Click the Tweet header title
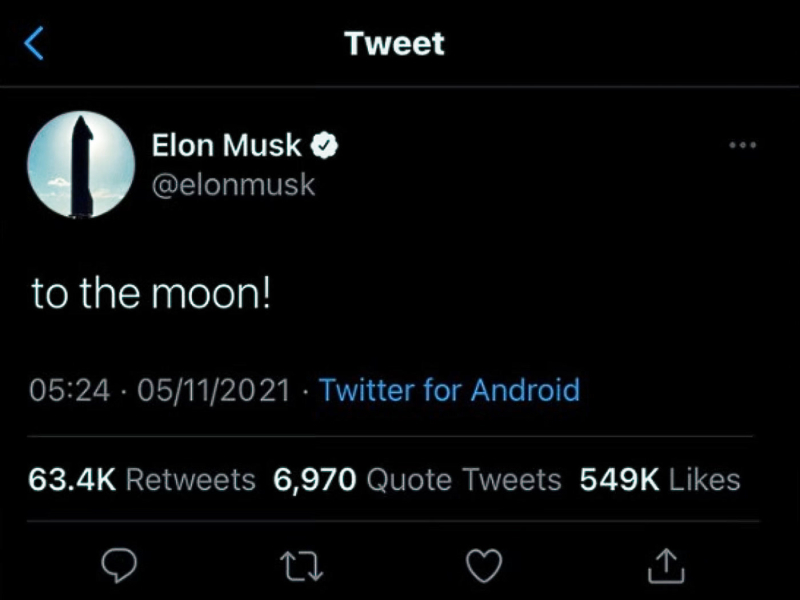This screenshot has height=600, width=800. [x=394, y=44]
